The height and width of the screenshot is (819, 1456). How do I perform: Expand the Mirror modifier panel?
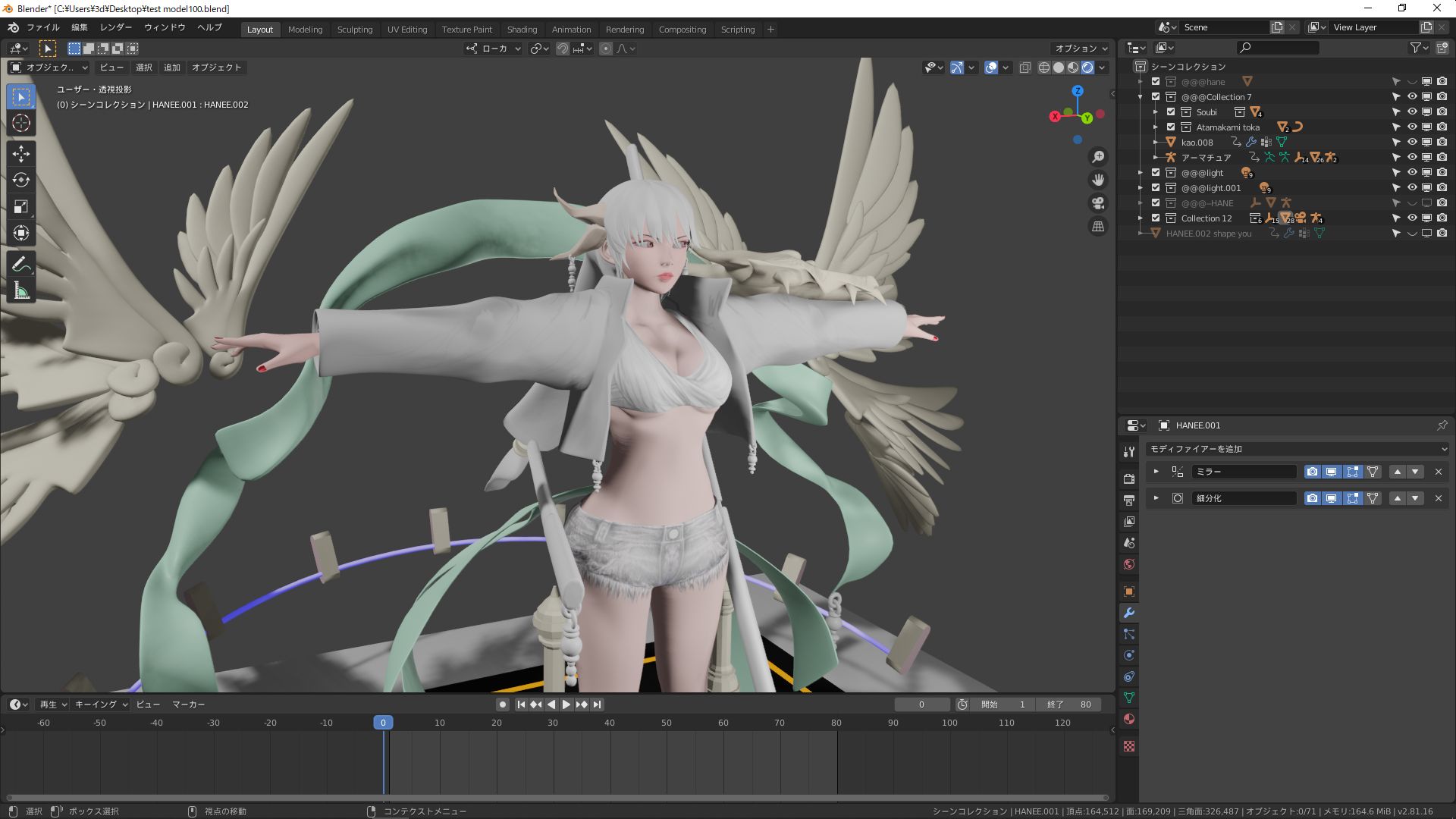pyautogui.click(x=1156, y=472)
